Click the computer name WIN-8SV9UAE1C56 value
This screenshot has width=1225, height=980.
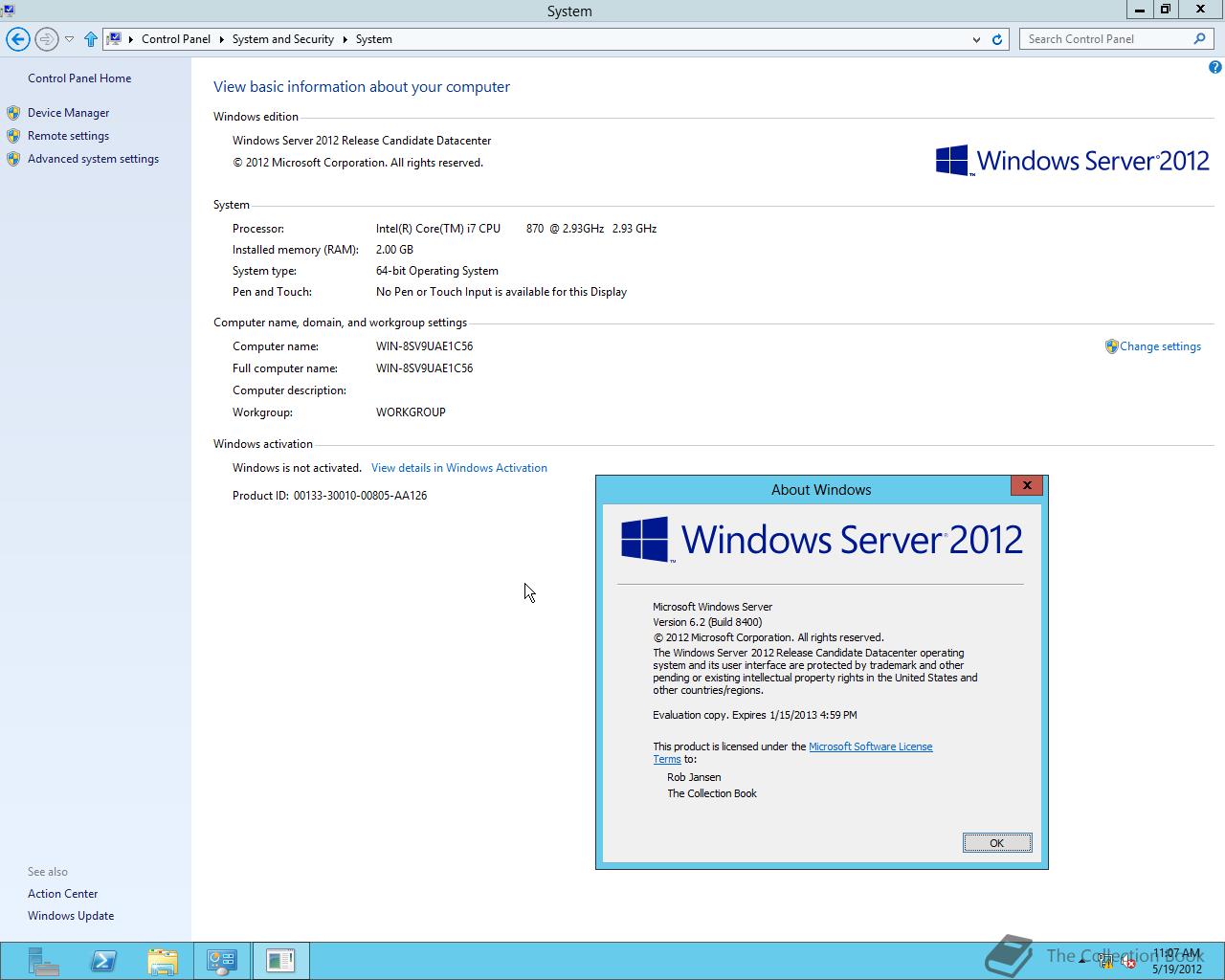[424, 346]
